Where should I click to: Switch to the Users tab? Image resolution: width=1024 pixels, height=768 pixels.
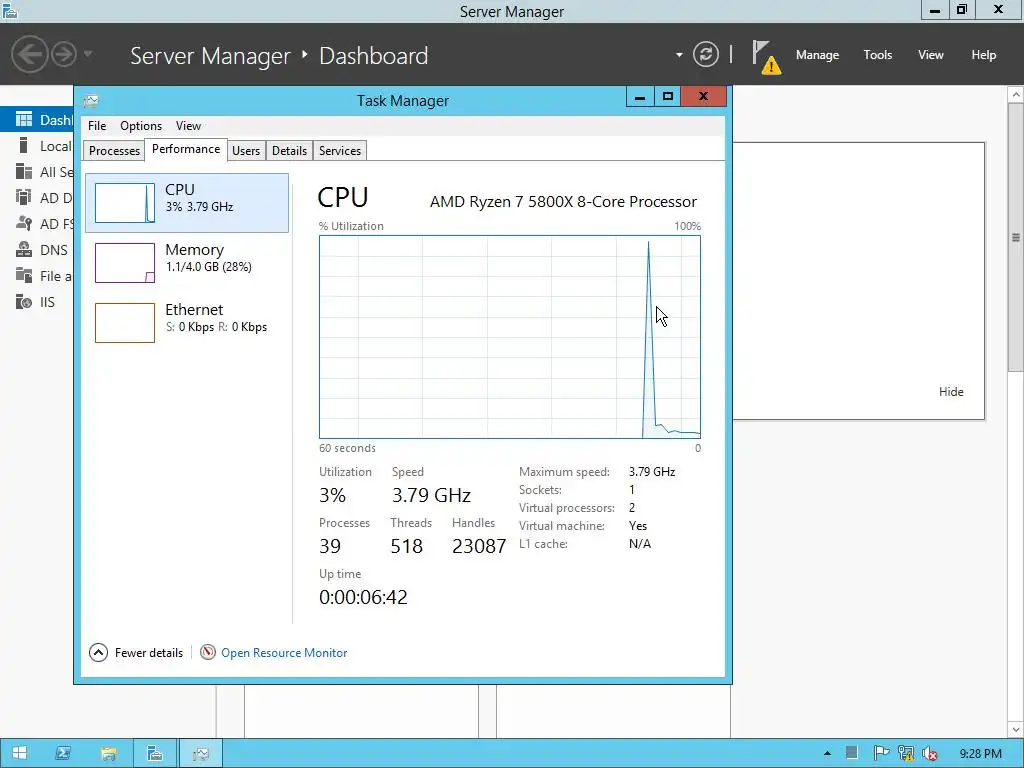(246, 151)
